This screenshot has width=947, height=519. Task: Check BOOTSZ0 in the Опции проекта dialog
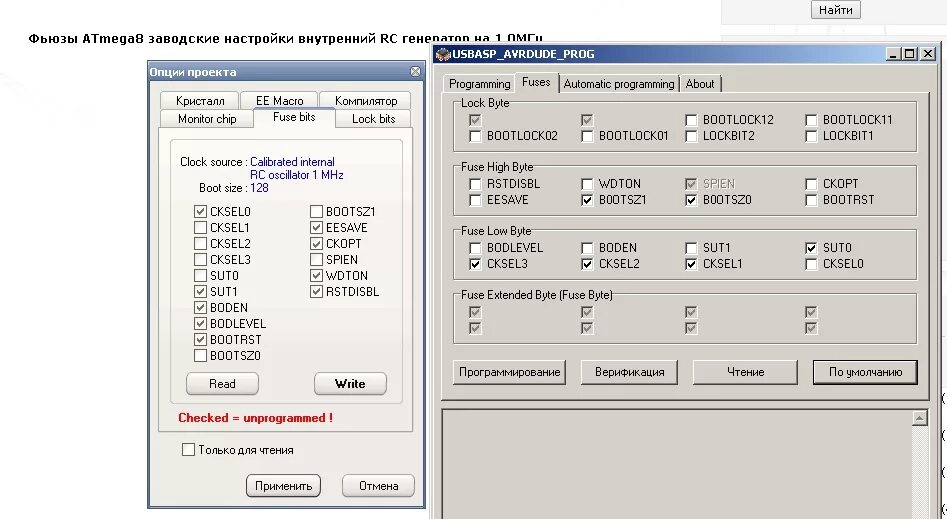(x=201, y=356)
